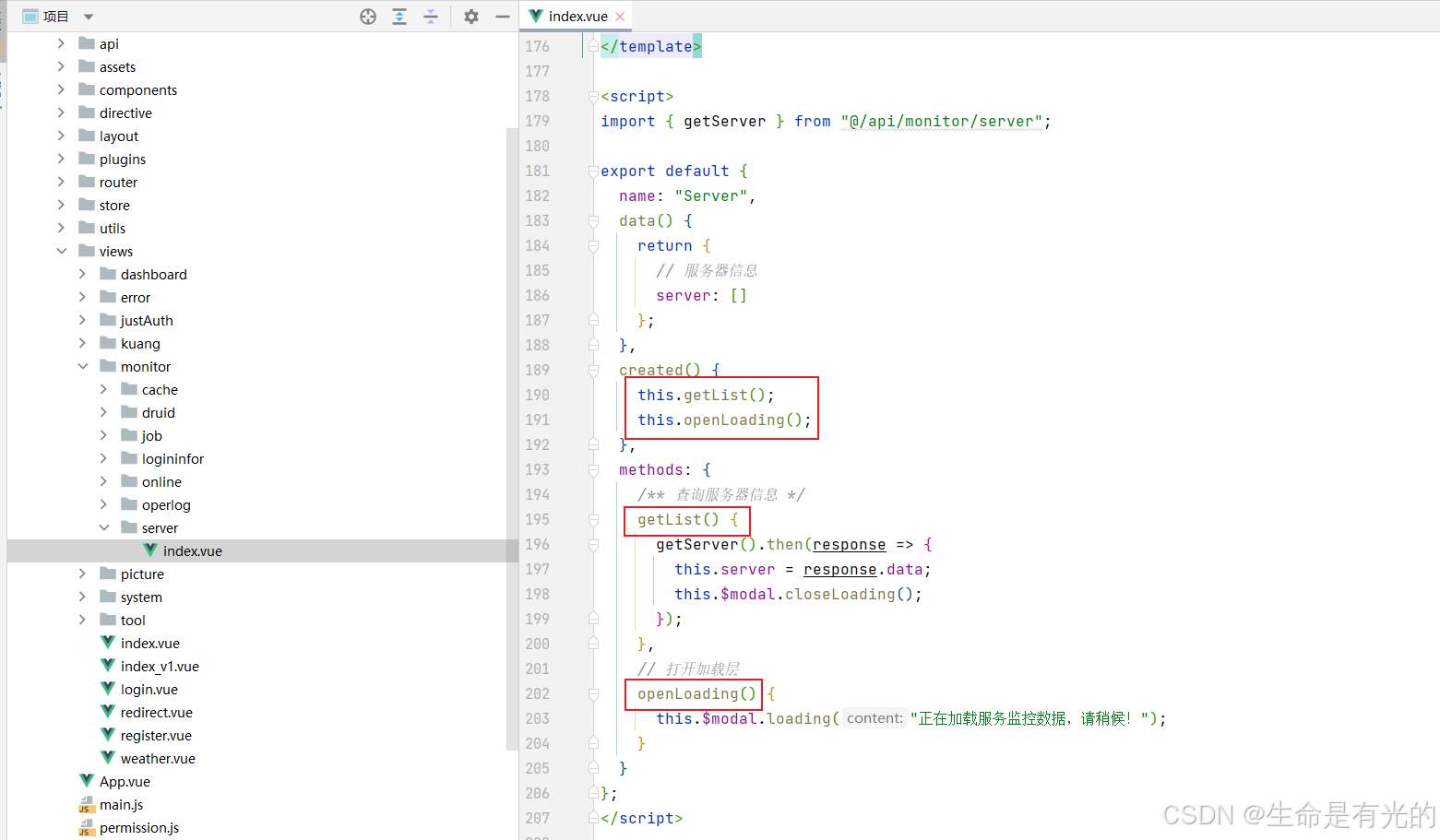Fold export default block at line 181
Viewport: 1440px width, 840px height.
click(593, 171)
